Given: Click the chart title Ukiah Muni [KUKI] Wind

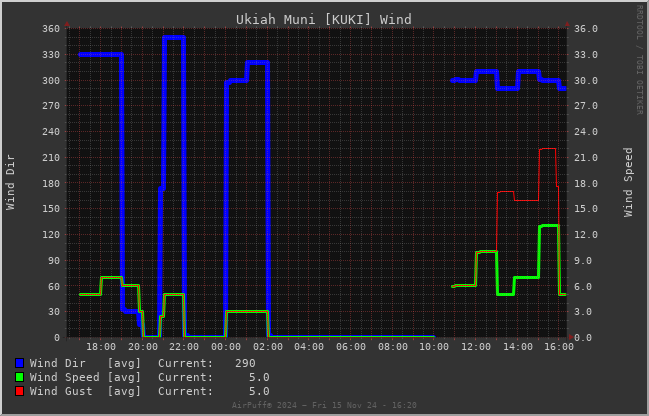Looking at the screenshot, I should click(x=324, y=19).
